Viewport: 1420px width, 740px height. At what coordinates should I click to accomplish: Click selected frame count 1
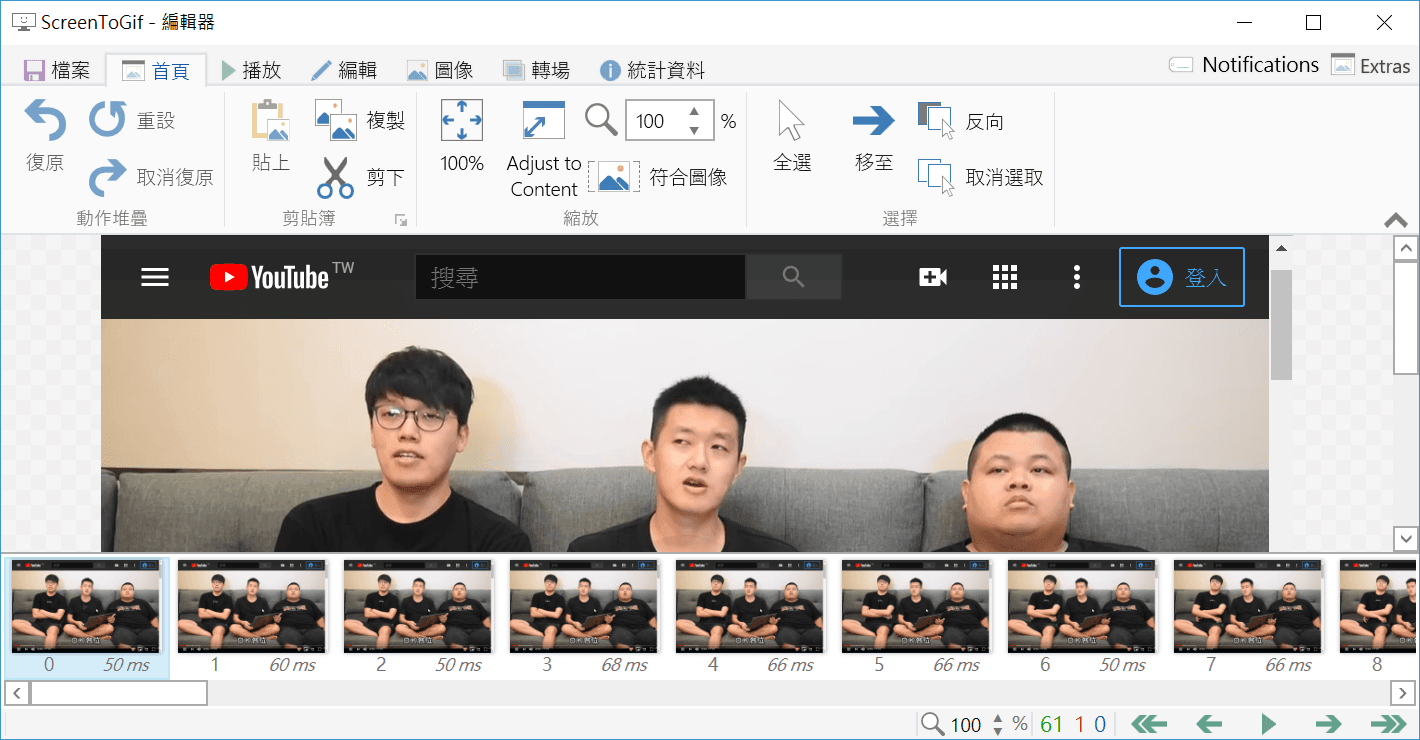(1080, 725)
